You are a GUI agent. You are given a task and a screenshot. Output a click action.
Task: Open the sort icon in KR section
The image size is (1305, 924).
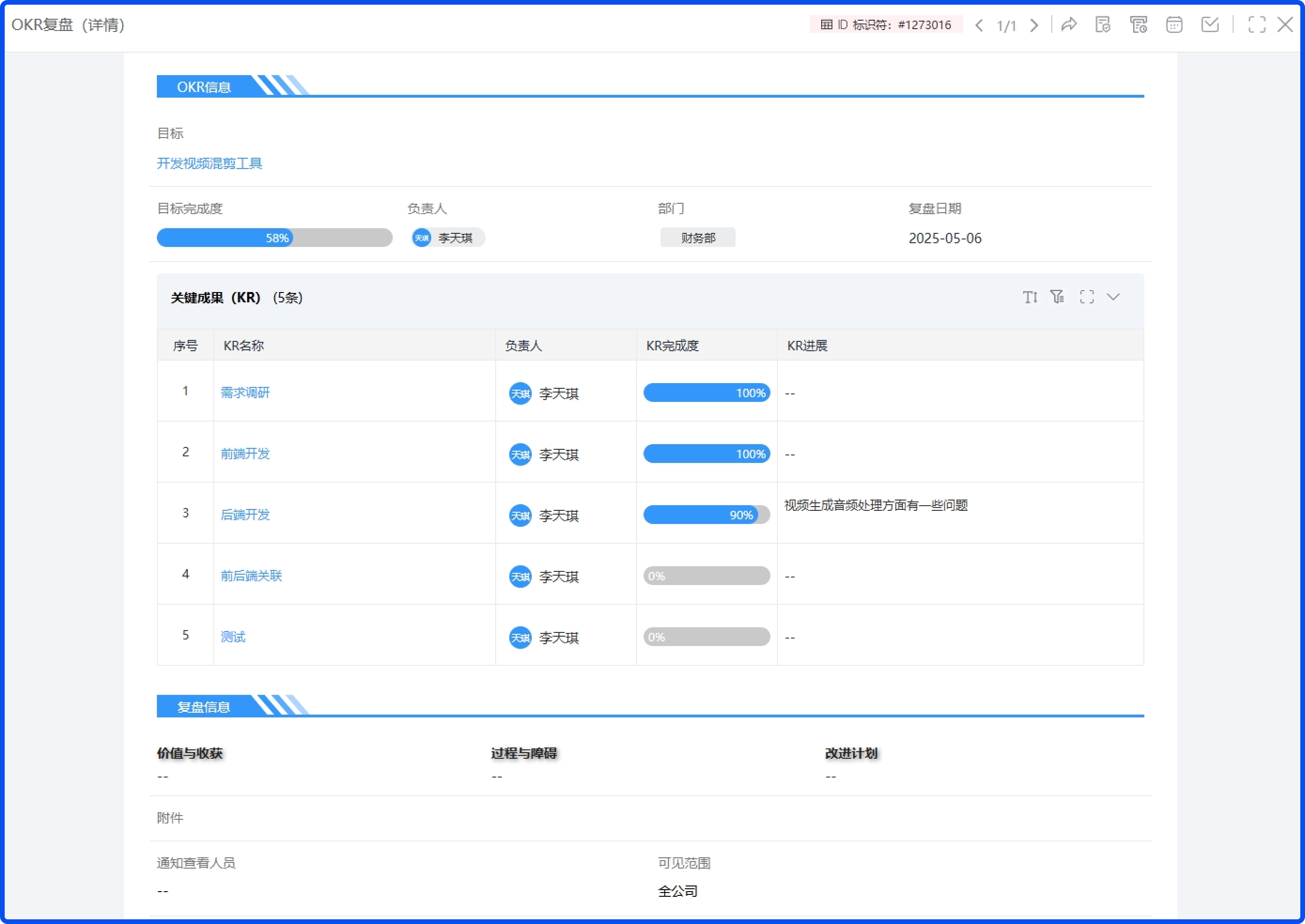click(1030, 296)
